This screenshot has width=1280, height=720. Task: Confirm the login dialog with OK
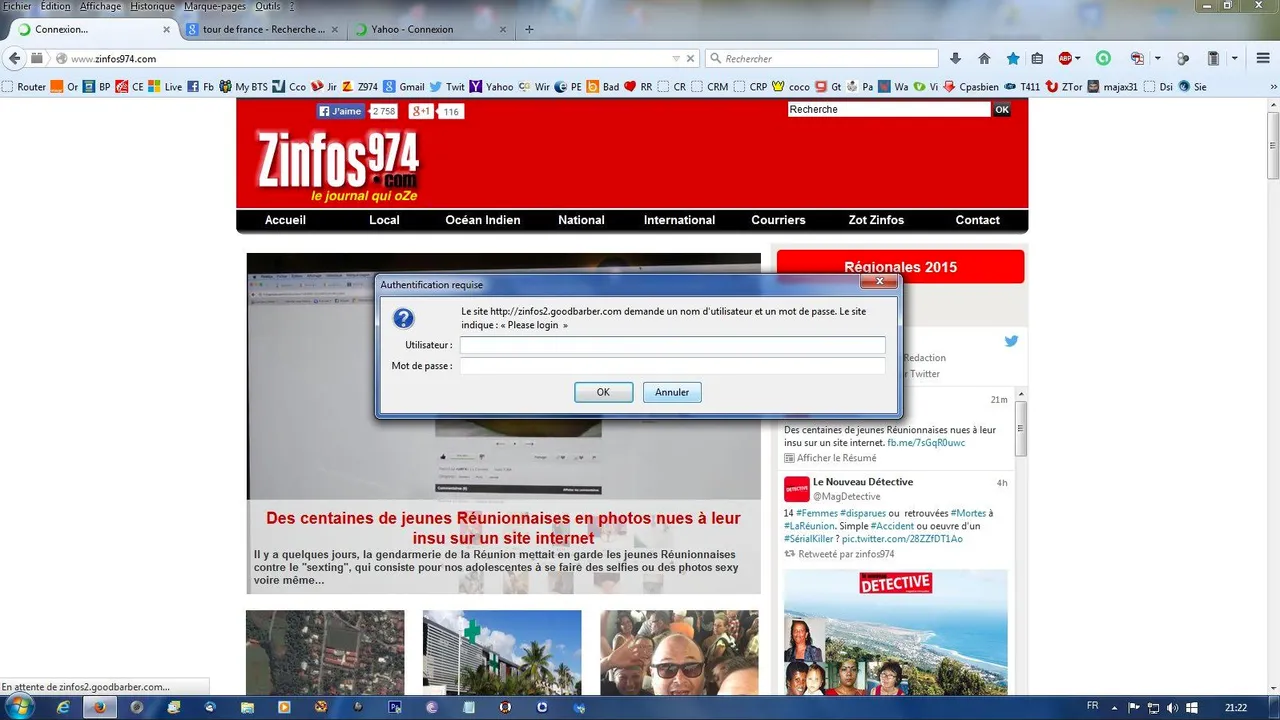(x=603, y=392)
